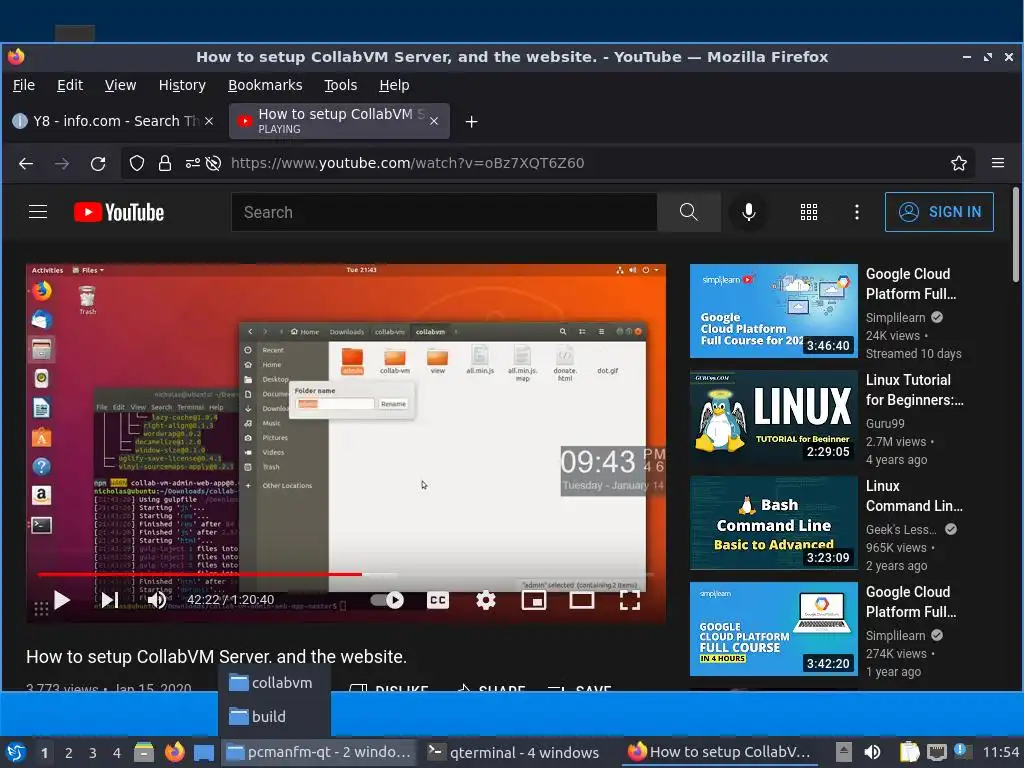Click the 11:54 panel clock
The image size is (1024, 768).
pyautogui.click(x=1001, y=753)
